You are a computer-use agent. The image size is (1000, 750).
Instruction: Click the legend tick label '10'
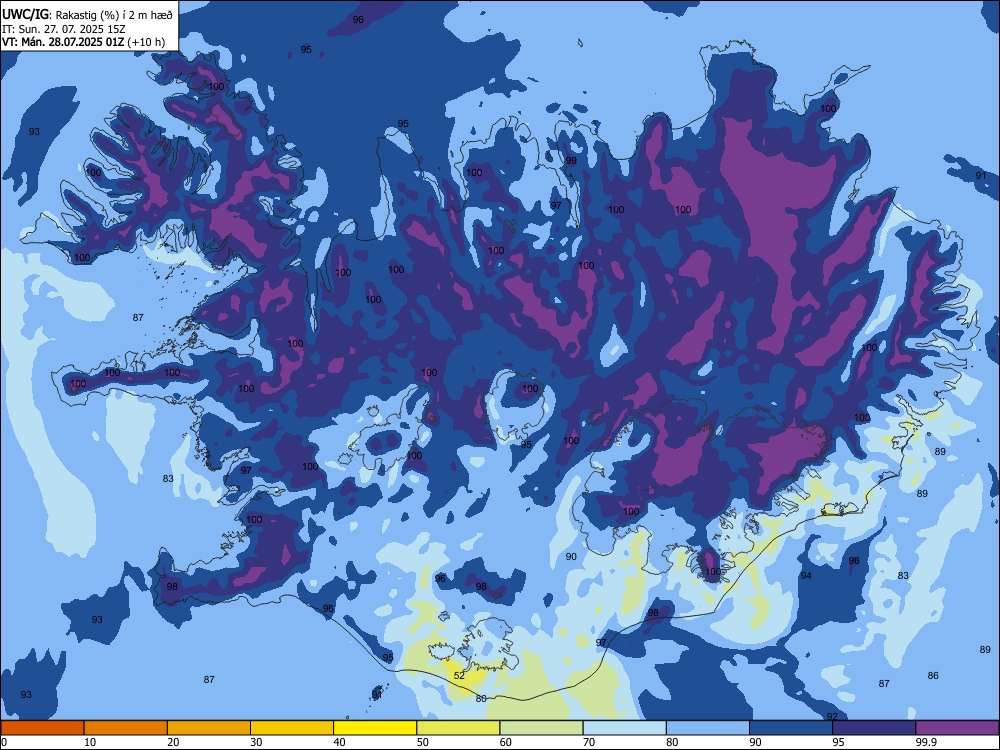click(90, 742)
